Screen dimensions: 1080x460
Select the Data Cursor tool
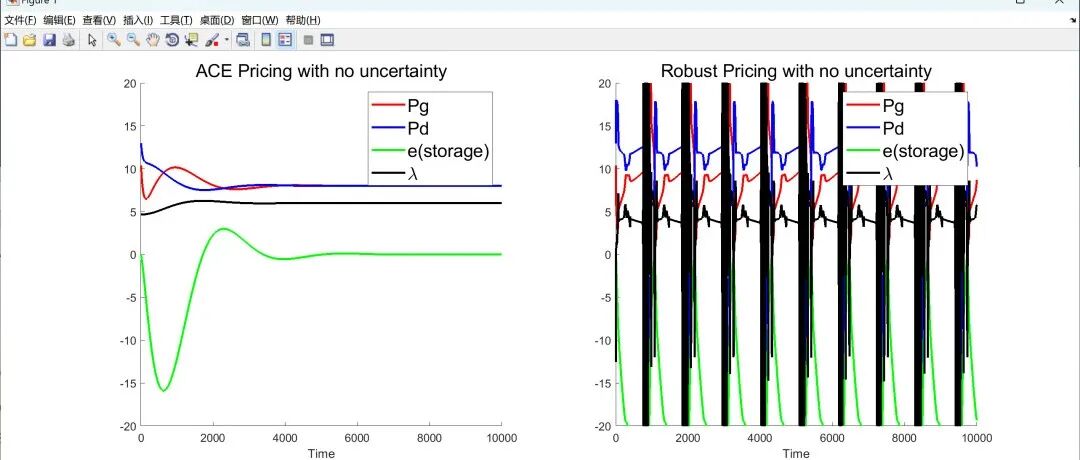point(191,40)
